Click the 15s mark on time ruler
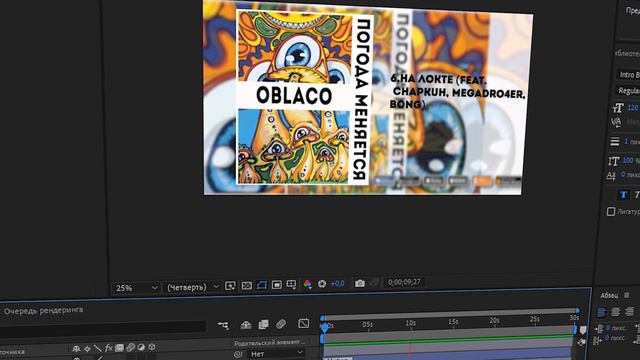This screenshot has height=360, width=640. pos(453,322)
